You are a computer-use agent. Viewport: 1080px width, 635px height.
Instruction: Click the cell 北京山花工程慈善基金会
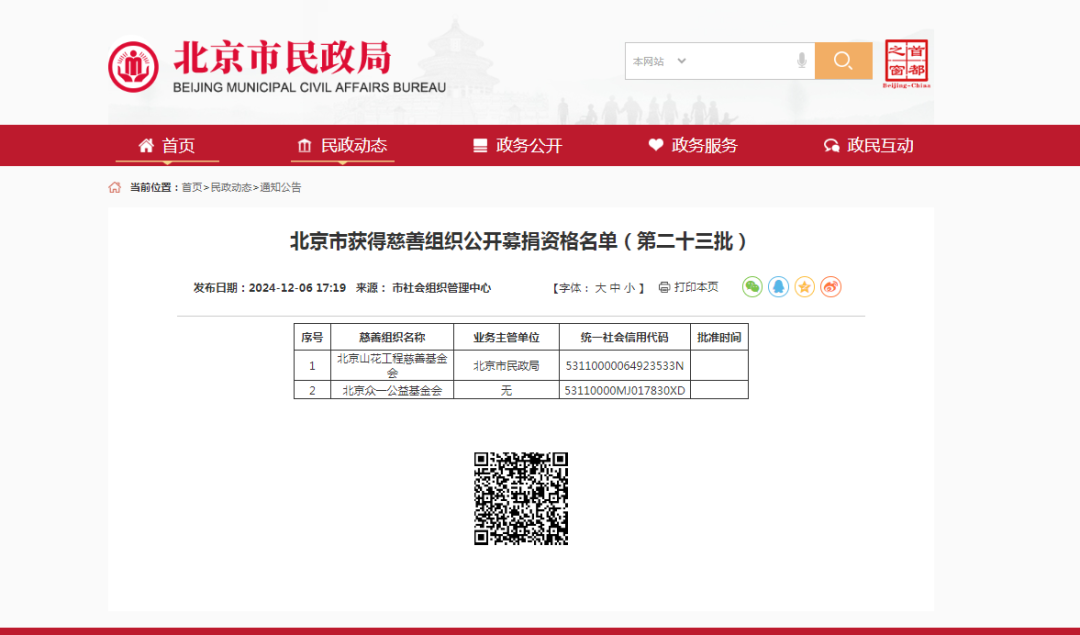pos(392,365)
